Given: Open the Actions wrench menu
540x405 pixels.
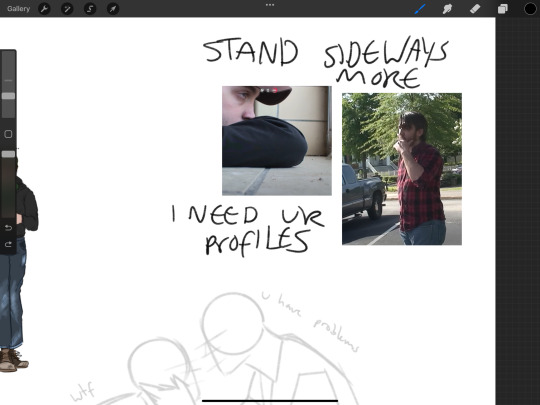Looking at the screenshot, I should point(44,9).
